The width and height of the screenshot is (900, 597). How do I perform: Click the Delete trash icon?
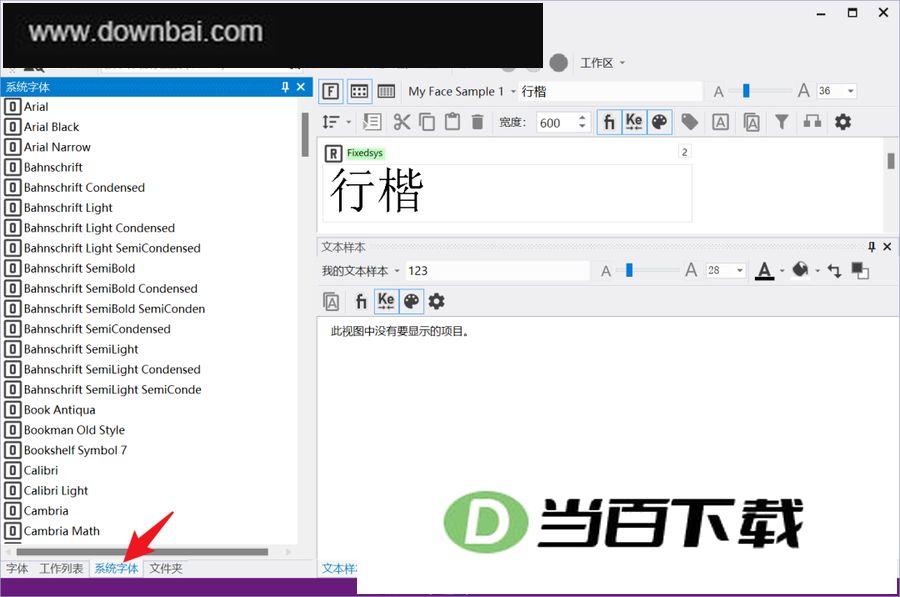click(x=478, y=122)
